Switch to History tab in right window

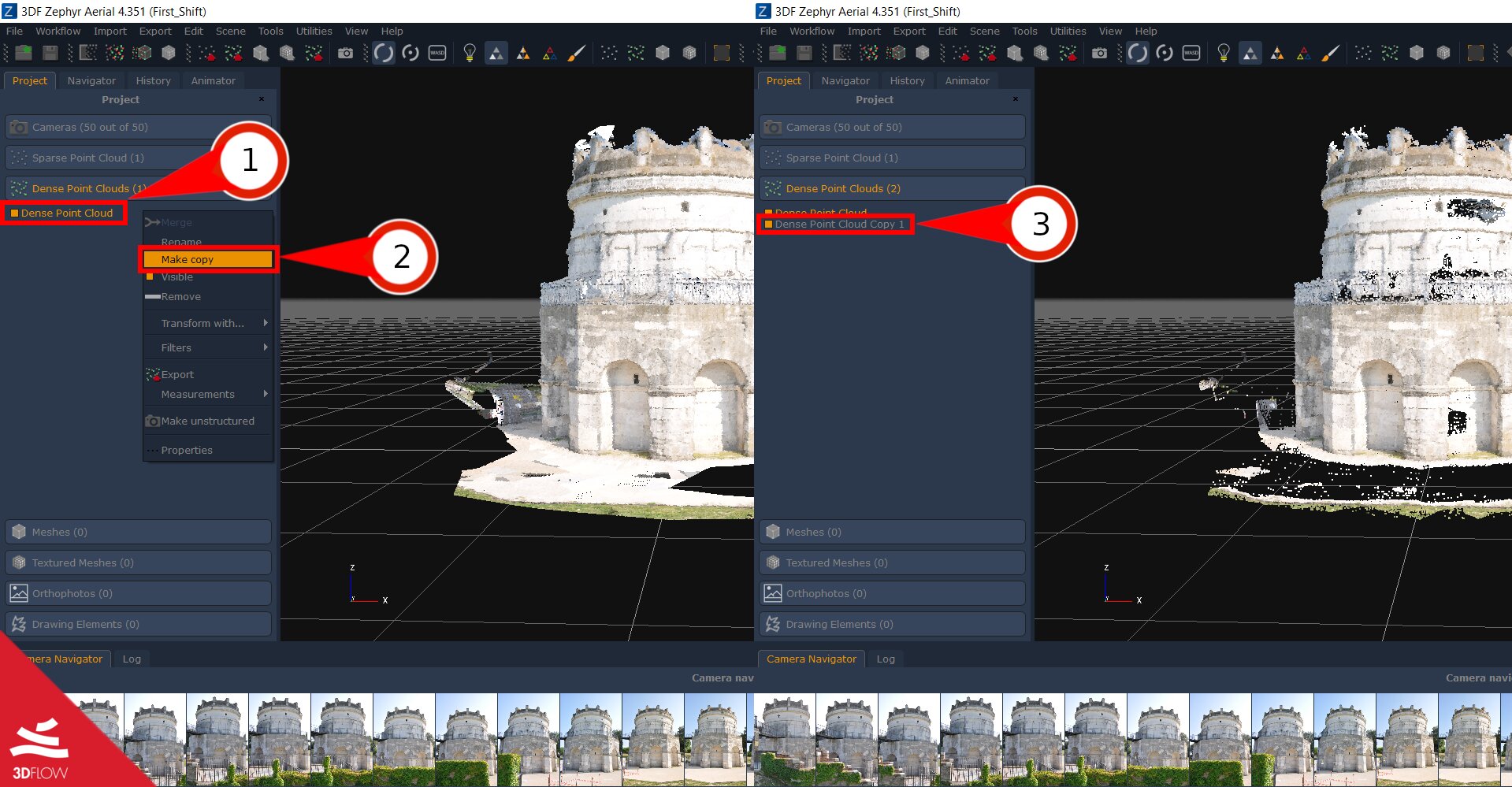coord(907,80)
